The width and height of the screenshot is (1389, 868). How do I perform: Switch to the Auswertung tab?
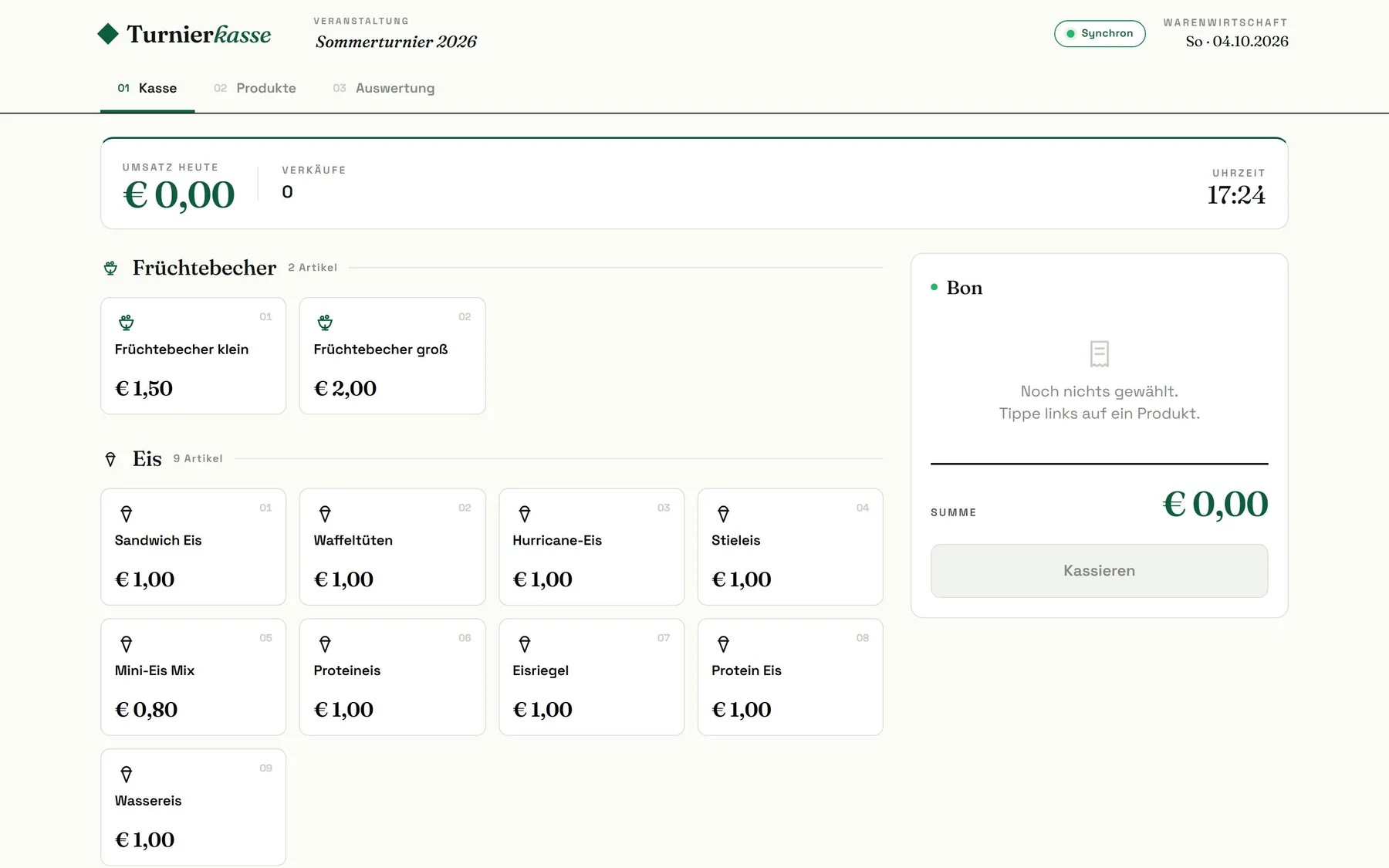pos(384,88)
